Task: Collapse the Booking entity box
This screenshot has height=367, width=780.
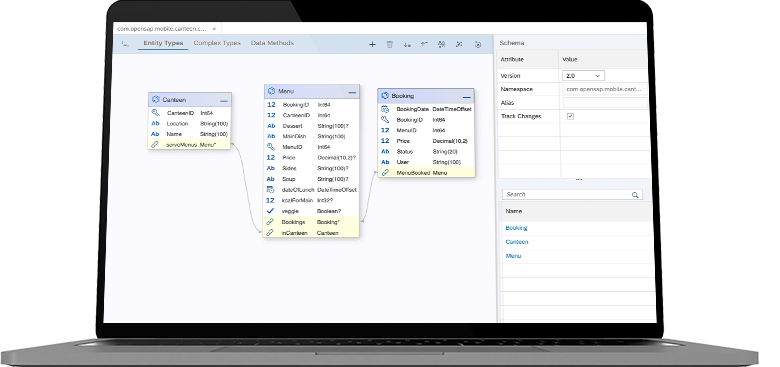Action: [467, 97]
